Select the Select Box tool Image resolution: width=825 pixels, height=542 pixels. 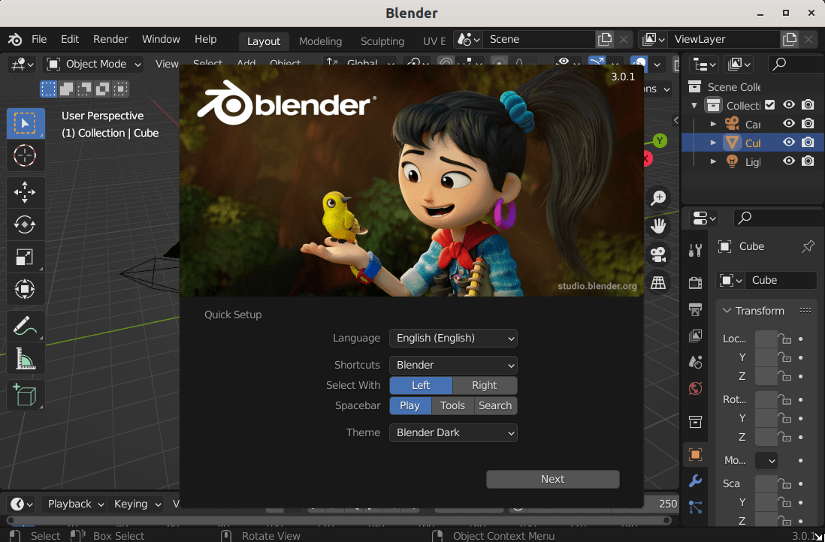25,124
